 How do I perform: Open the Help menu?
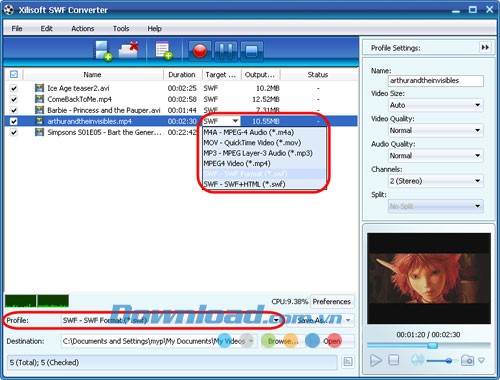pyautogui.click(x=154, y=29)
